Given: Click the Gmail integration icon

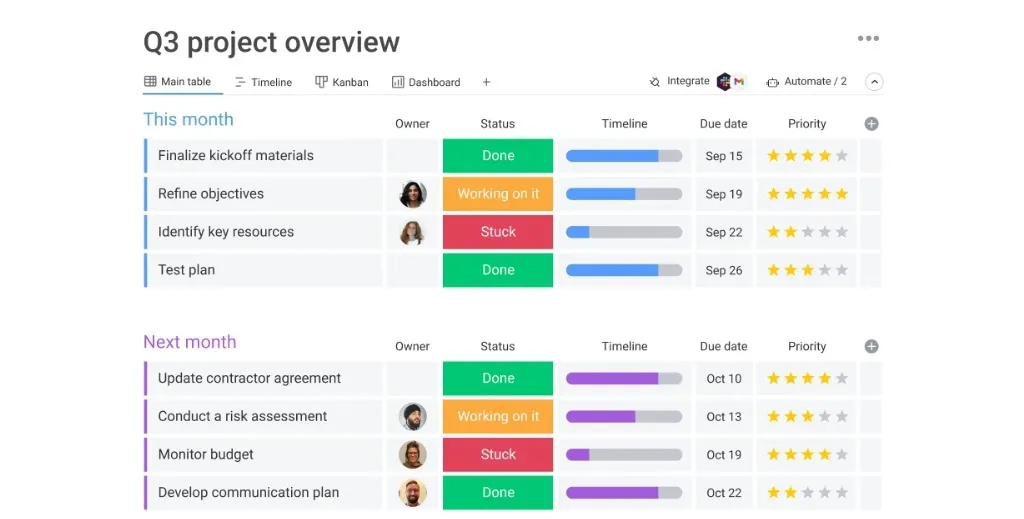Looking at the screenshot, I should pyautogui.click(x=739, y=82).
